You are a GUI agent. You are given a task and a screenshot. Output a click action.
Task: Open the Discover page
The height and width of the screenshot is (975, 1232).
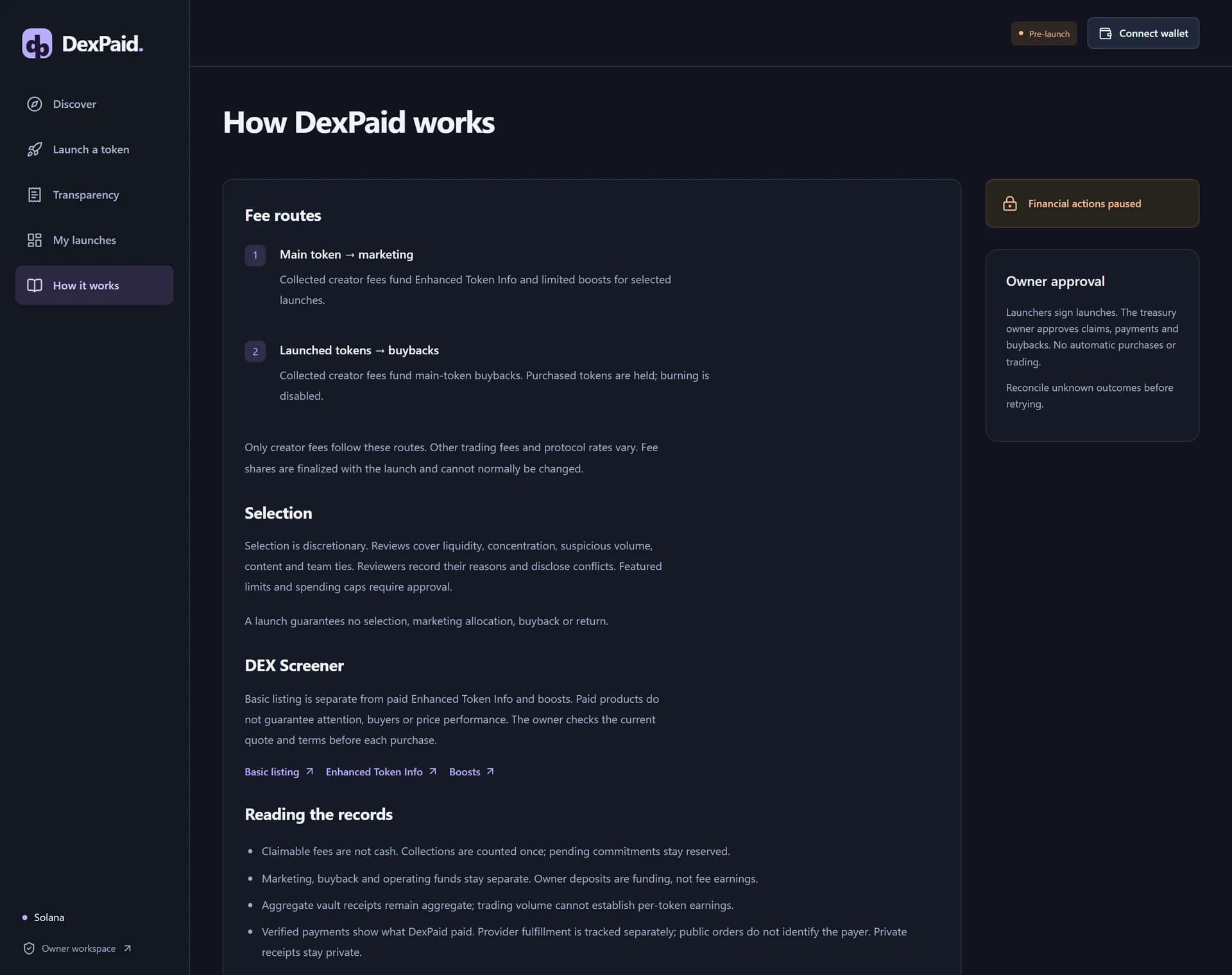[94, 104]
